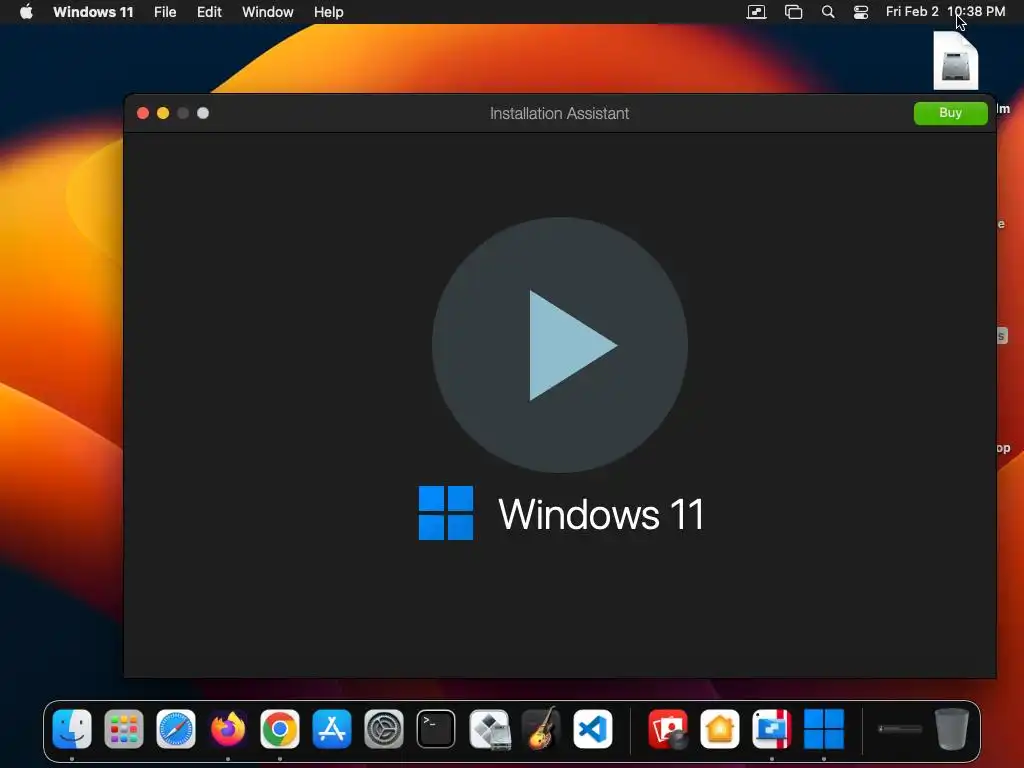Open the App Store from the Dock
Viewport: 1024px width, 768px height.
332,728
